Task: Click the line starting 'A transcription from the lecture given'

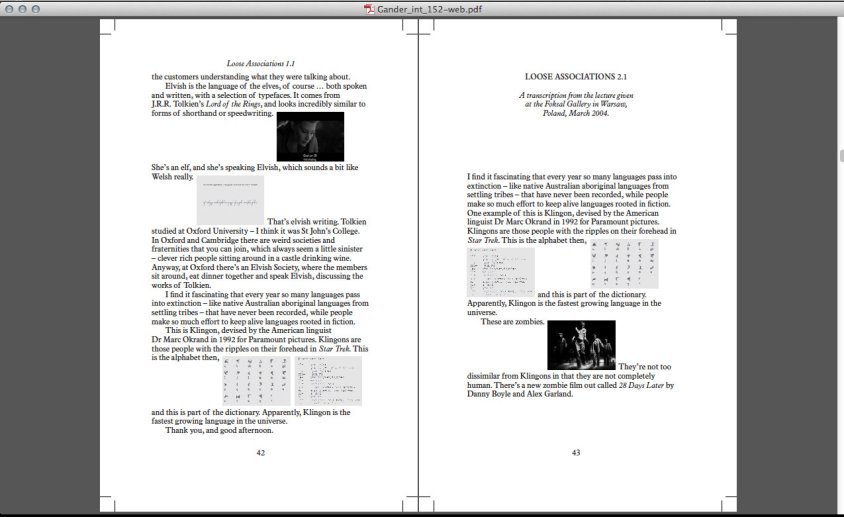Action: 576,95
